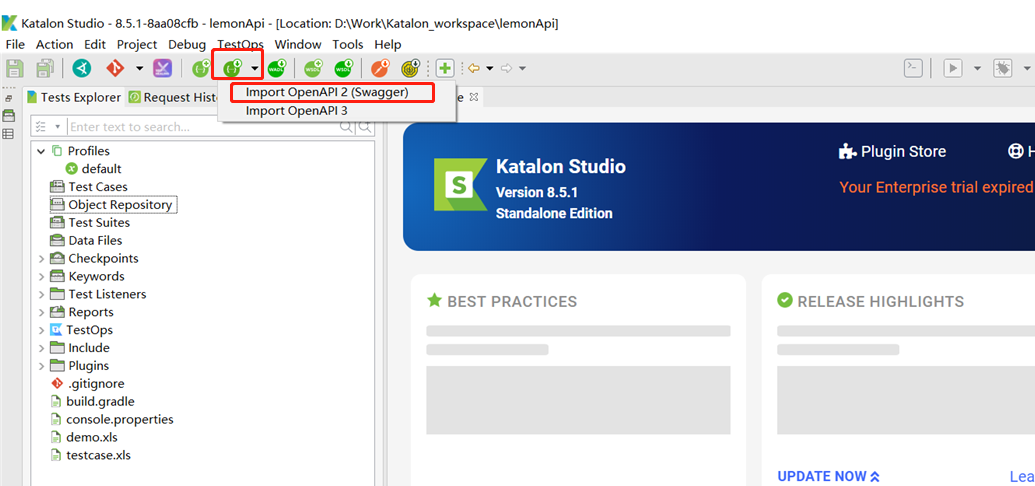Expand the Test Listeners folder
Screen dimensions: 1035x486
41,295
